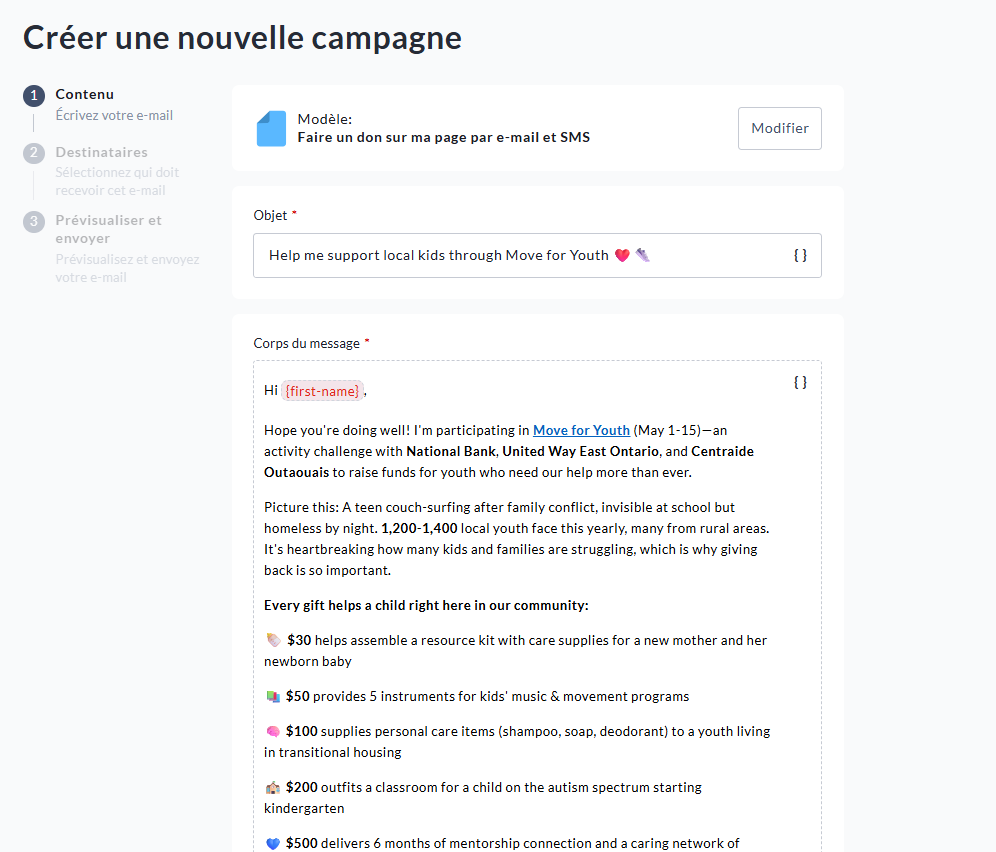The height and width of the screenshot is (852, 996).
Task: Click the blue template file icon
Action: click(271, 129)
